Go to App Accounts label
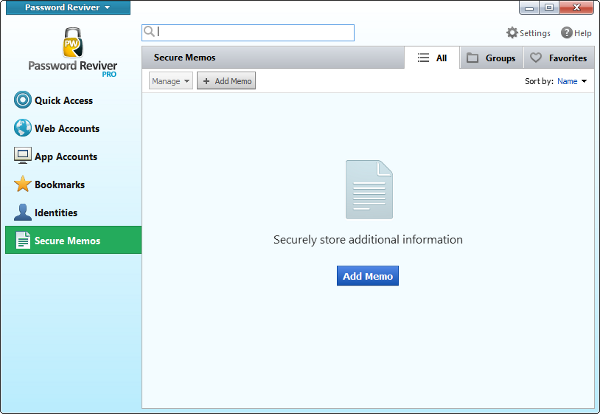The width and height of the screenshot is (600, 414). (66, 157)
